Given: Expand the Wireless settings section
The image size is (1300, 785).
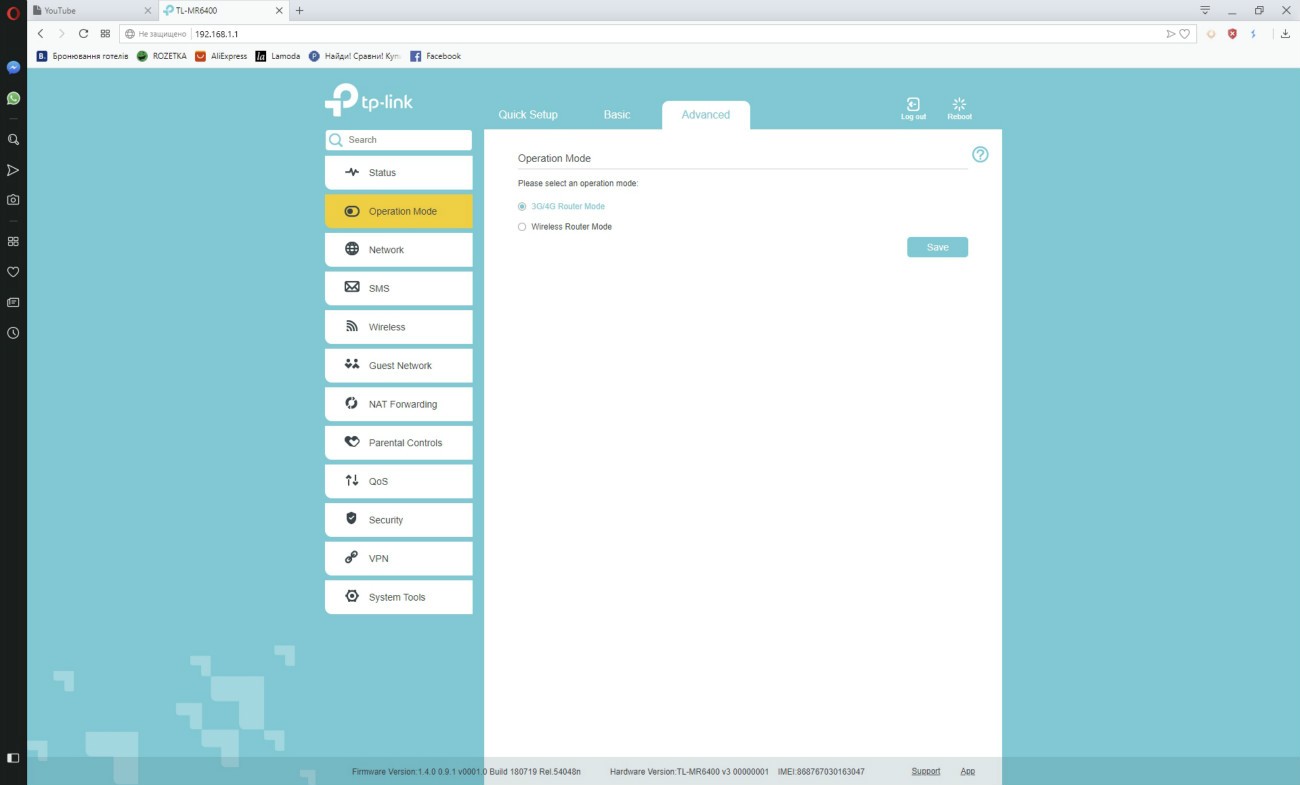Looking at the screenshot, I should click(x=398, y=327).
